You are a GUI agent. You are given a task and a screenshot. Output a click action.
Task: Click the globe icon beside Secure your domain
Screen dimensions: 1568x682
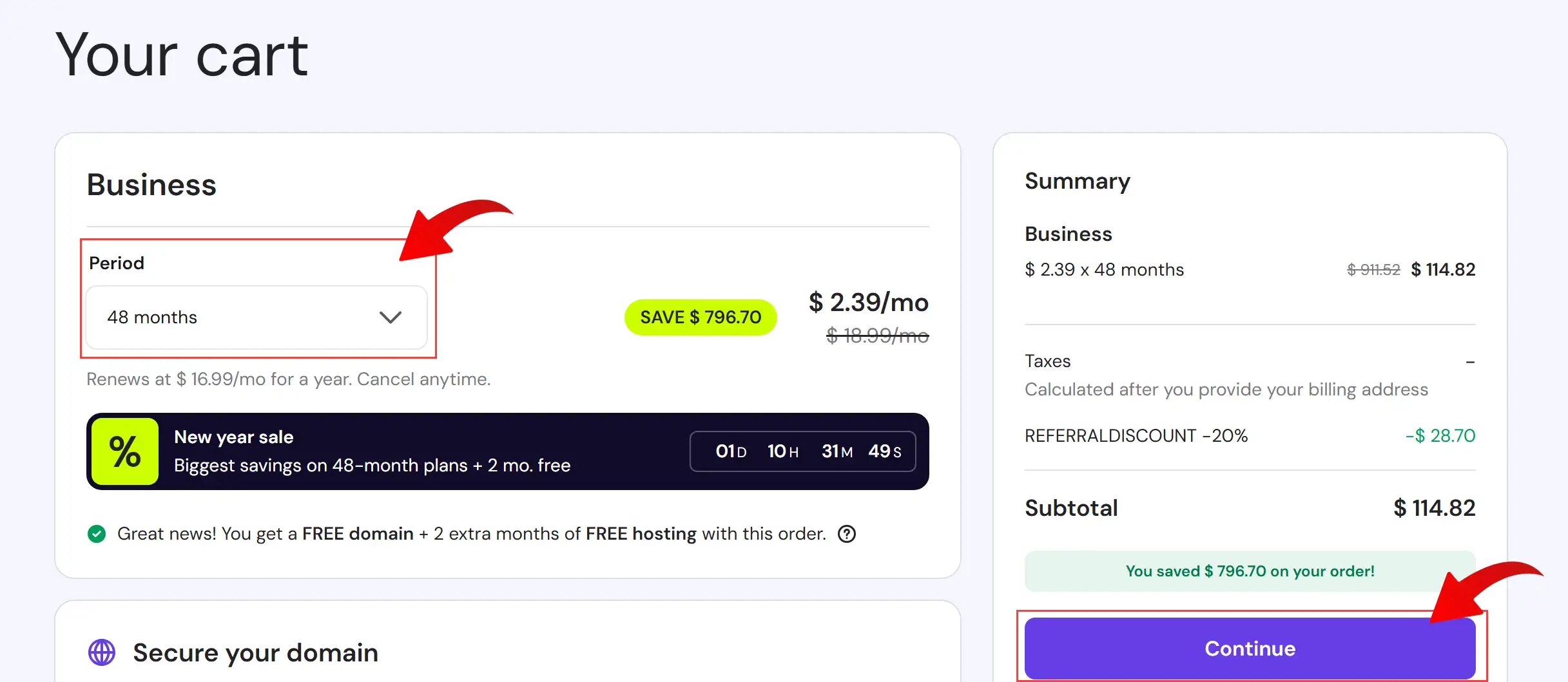pyautogui.click(x=102, y=652)
